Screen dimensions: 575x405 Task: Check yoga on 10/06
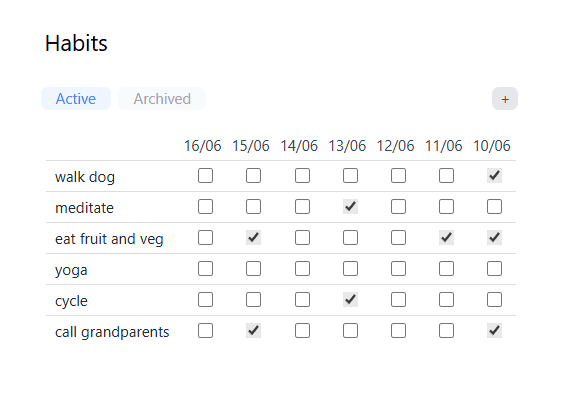494,269
